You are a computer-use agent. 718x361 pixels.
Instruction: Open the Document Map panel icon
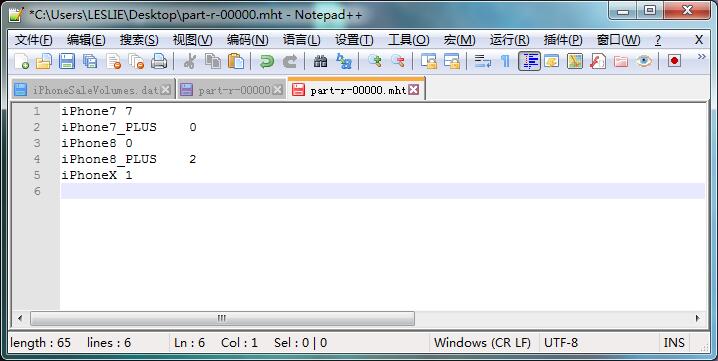click(x=575, y=61)
